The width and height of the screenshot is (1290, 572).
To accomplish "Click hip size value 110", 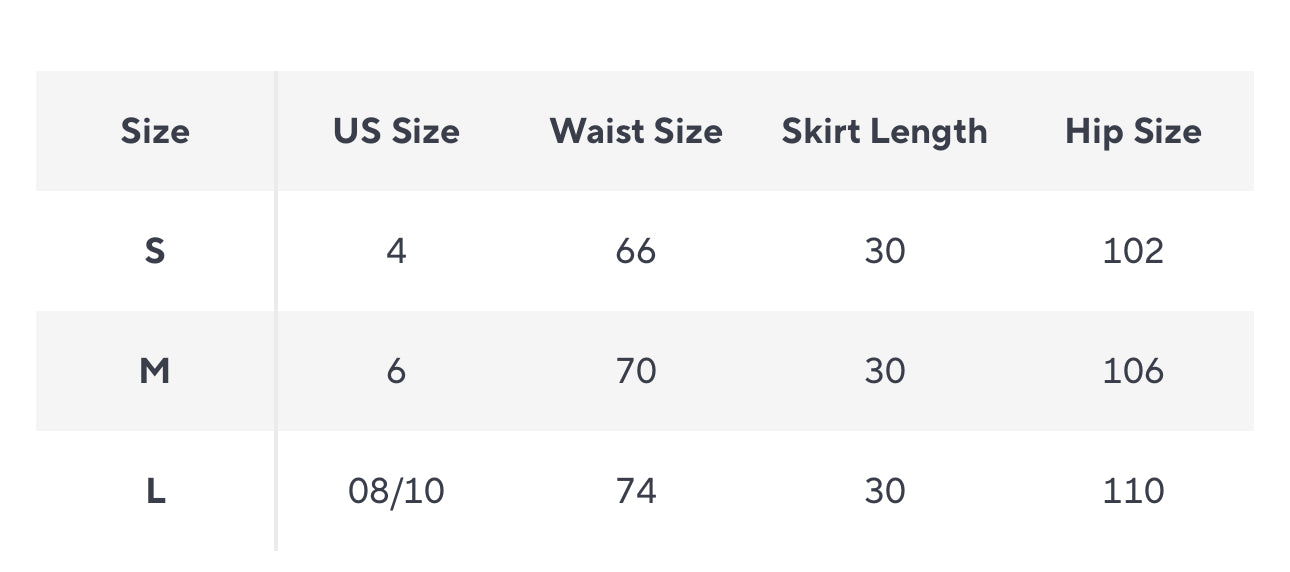I will (x=1133, y=491).
